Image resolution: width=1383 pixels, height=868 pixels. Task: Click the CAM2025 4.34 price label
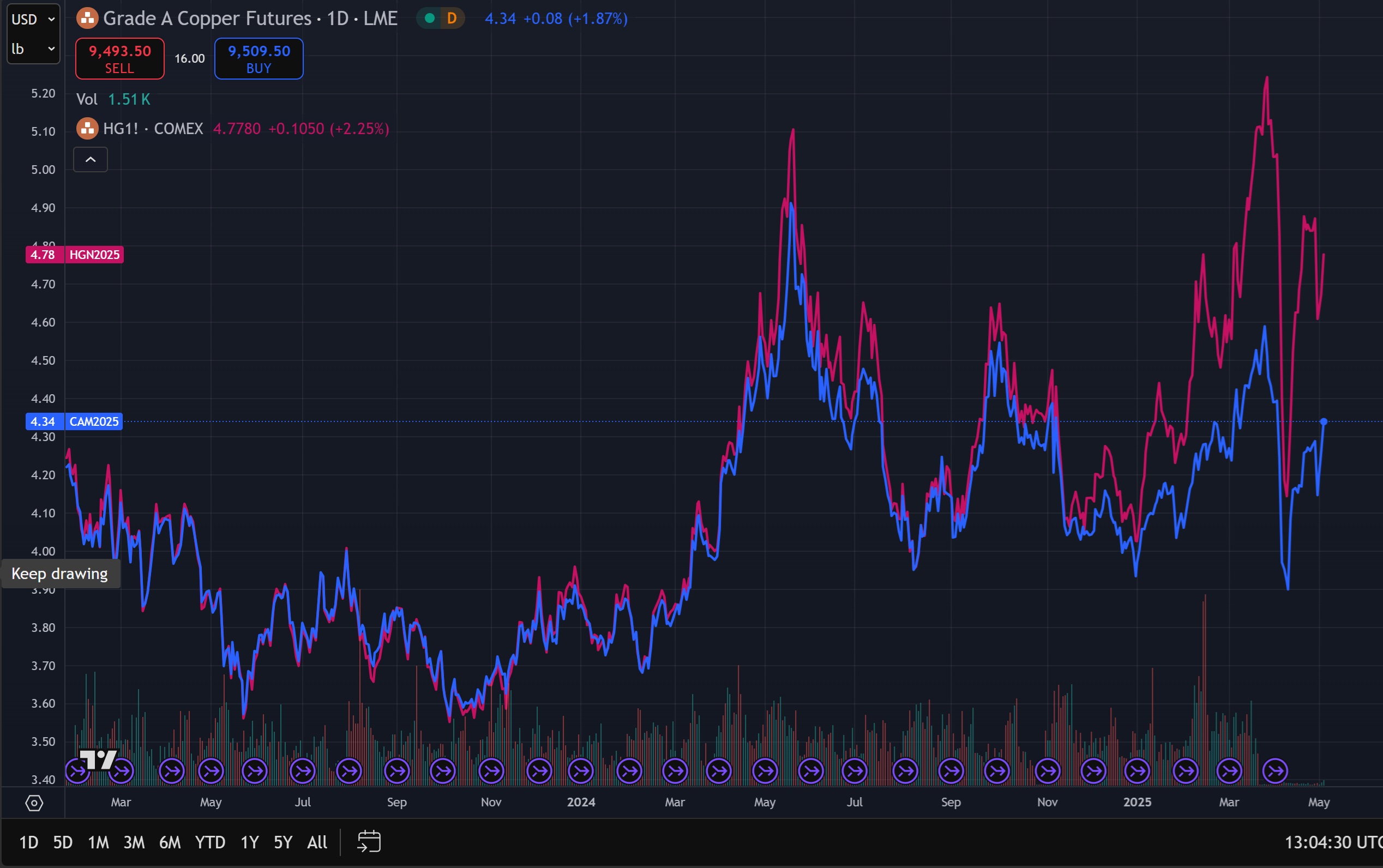coord(74,421)
